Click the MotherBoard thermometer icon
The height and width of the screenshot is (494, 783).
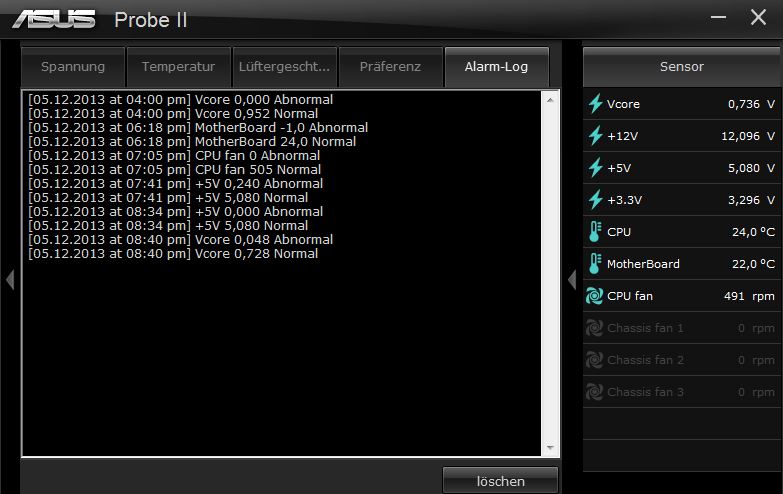tap(595, 264)
